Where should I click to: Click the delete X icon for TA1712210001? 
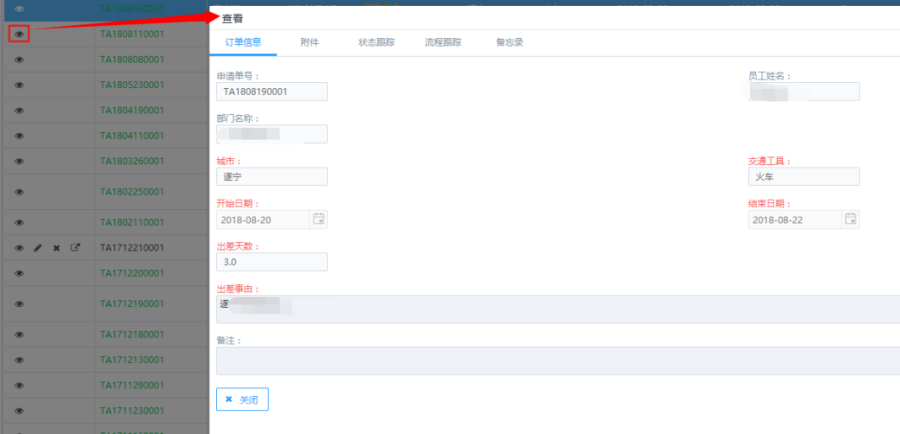point(56,247)
